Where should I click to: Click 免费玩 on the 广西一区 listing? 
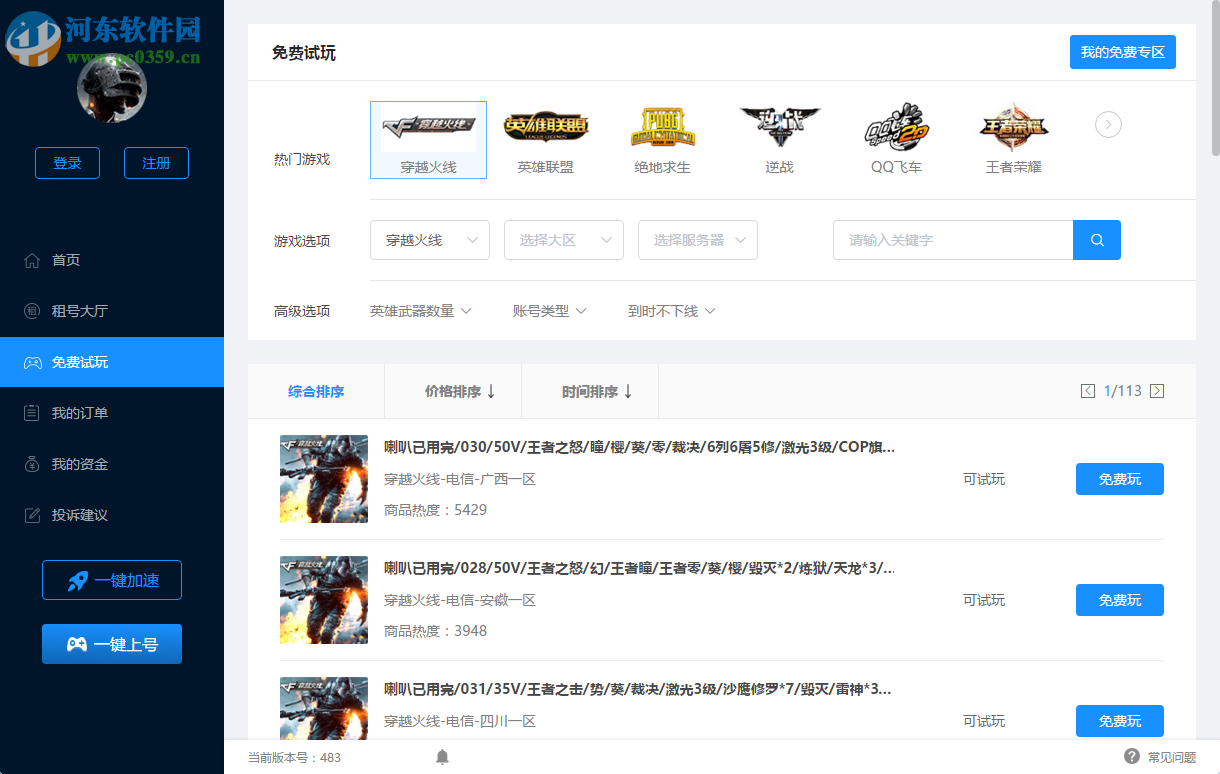pyautogui.click(x=1119, y=479)
